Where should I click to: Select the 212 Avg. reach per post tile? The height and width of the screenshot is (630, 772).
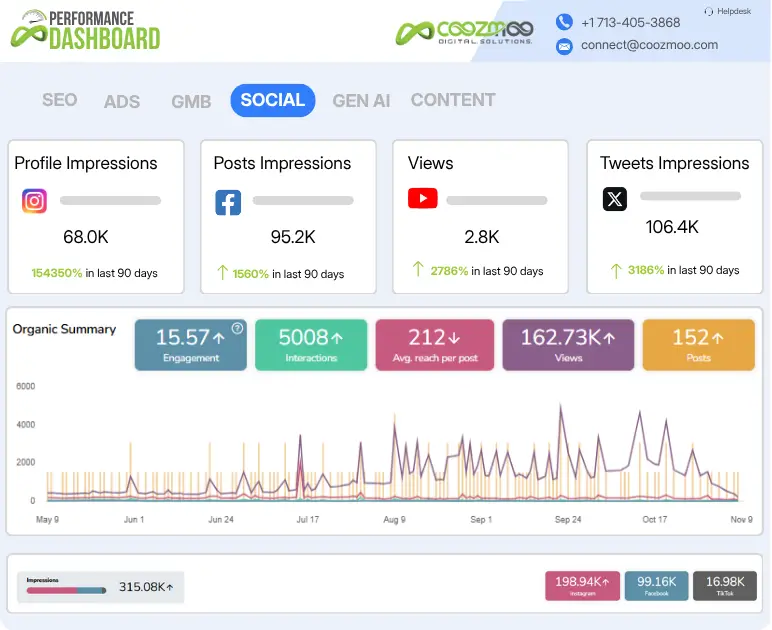point(435,345)
